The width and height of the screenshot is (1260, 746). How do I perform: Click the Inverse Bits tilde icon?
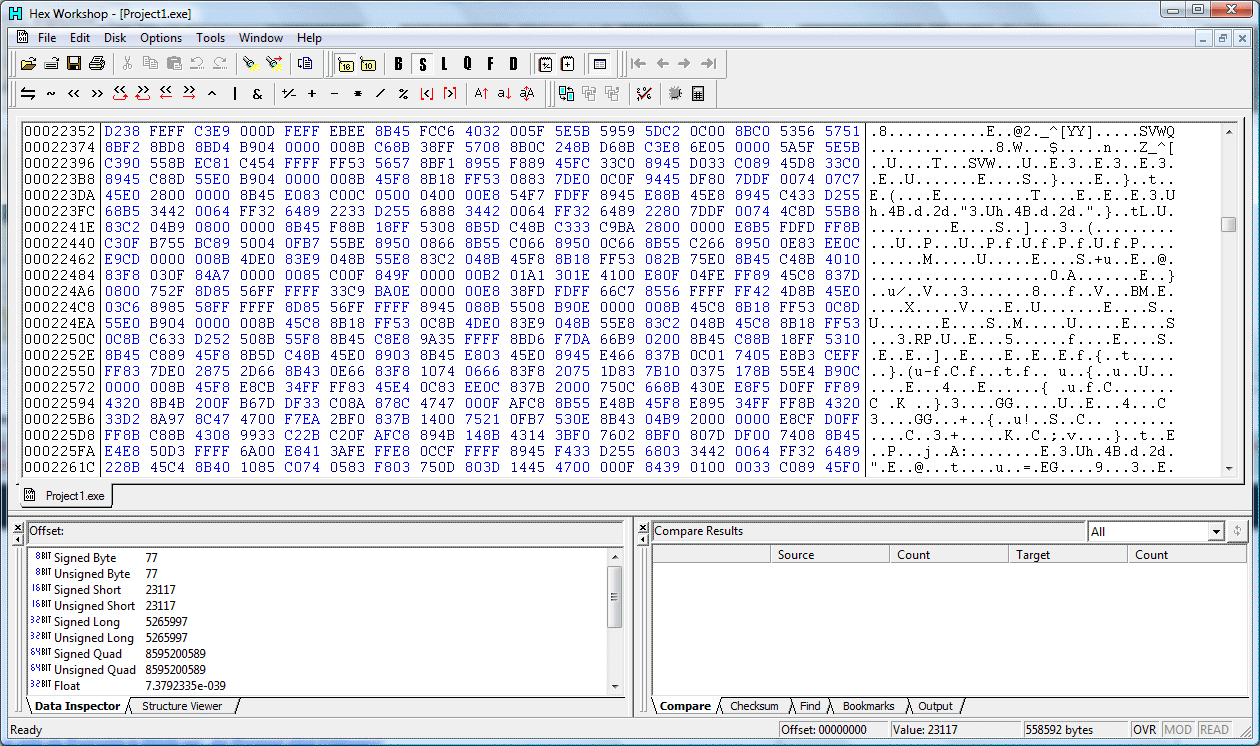[x=51, y=93]
